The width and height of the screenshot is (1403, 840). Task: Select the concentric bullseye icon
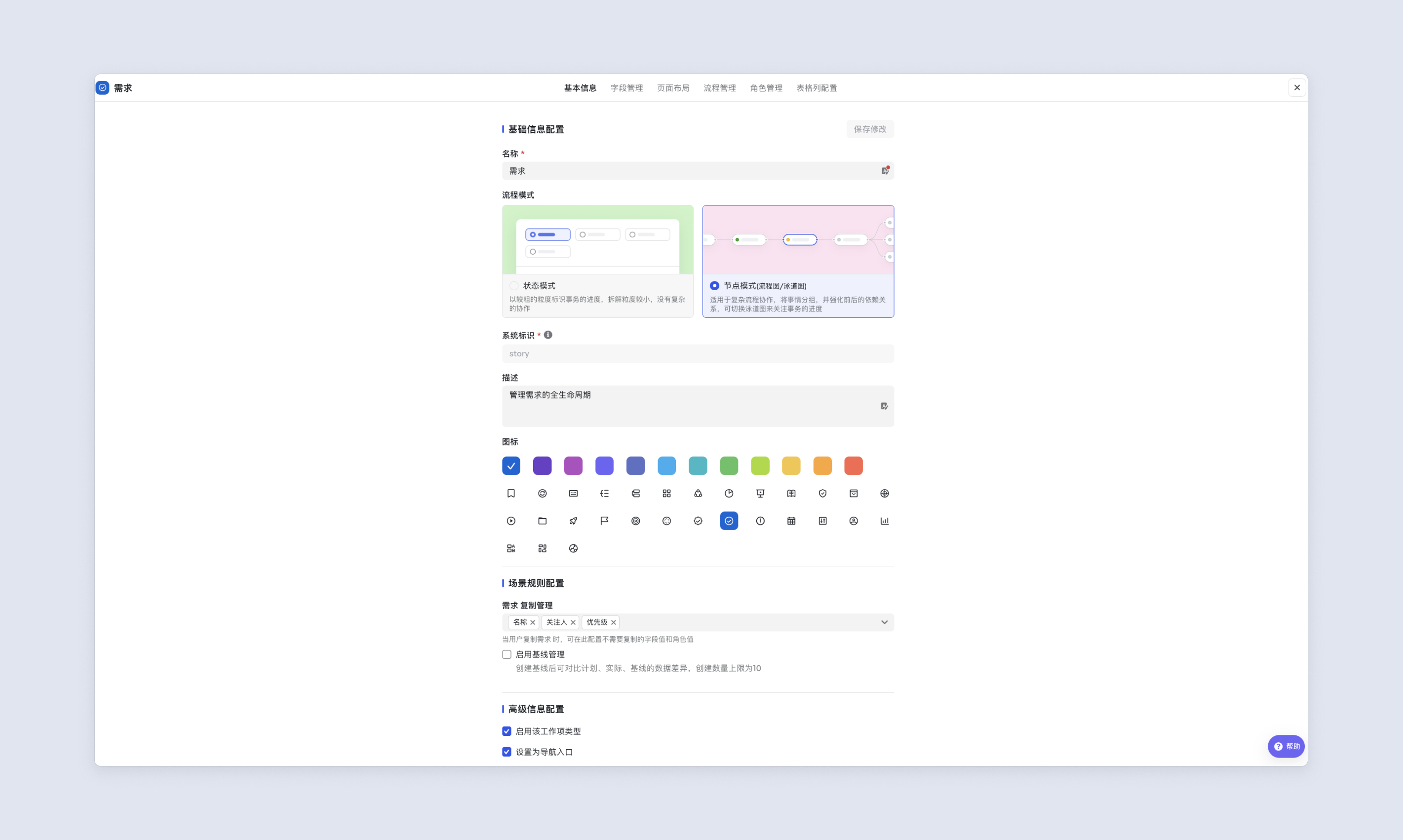coord(635,521)
